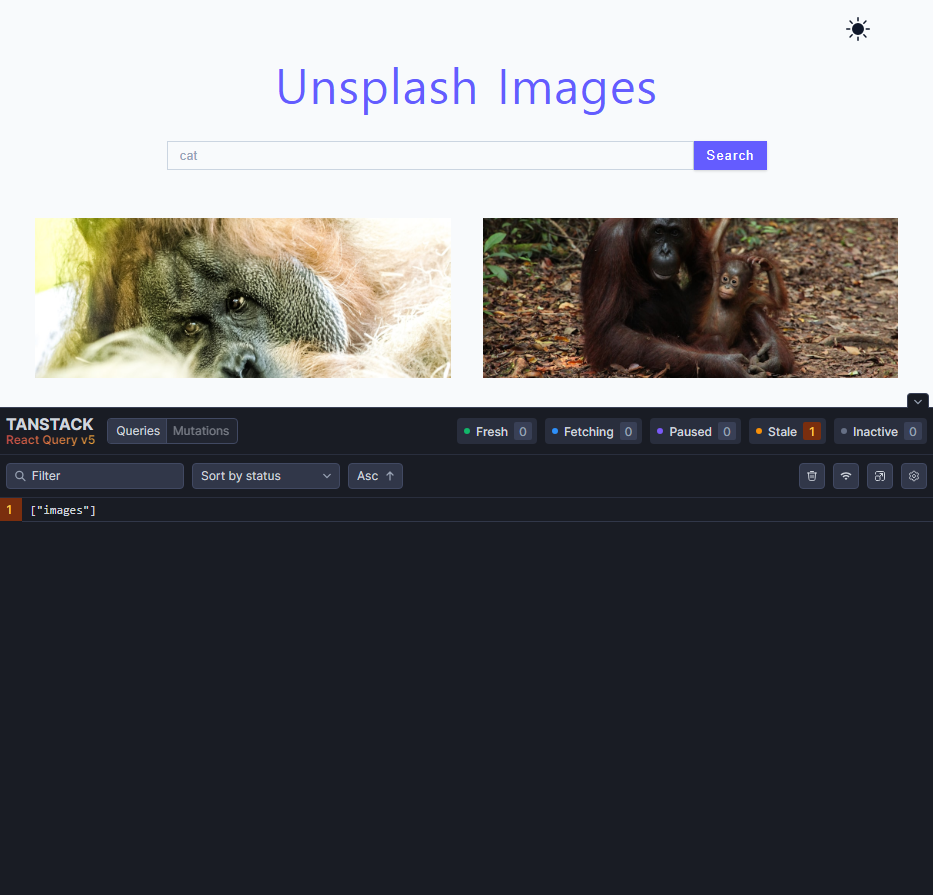Switch to the Queries tab
This screenshot has height=895, width=933.
137,431
